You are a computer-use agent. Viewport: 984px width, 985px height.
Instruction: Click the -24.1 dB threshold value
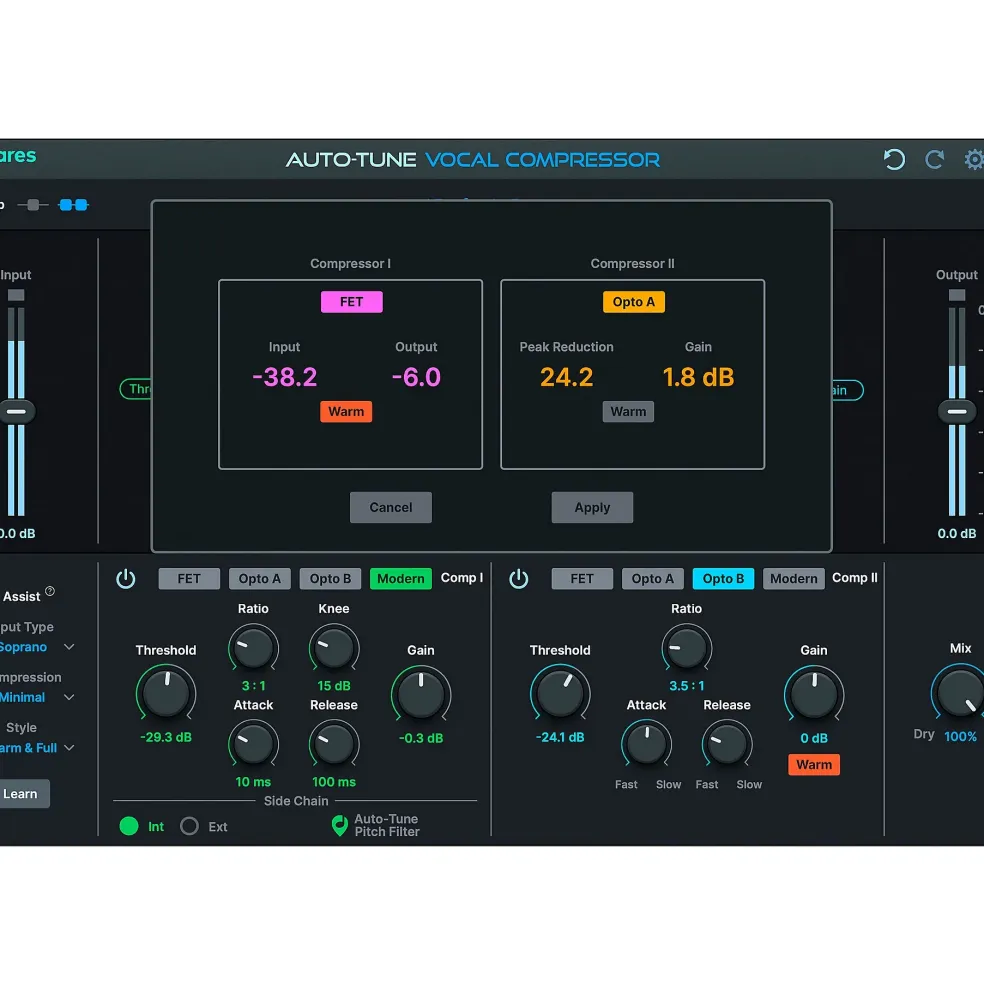pos(560,737)
